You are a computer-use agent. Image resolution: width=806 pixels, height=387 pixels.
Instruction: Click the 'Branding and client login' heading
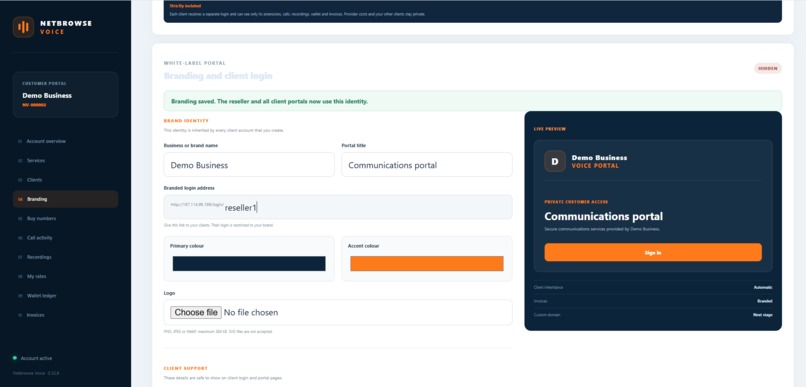pyautogui.click(x=218, y=76)
